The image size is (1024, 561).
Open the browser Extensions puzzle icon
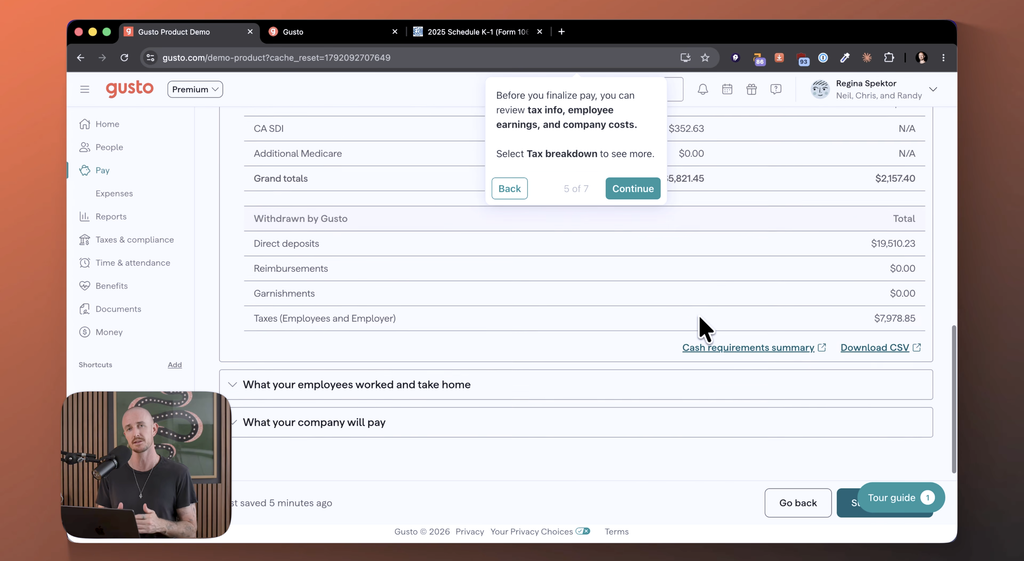click(x=889, y=57)
